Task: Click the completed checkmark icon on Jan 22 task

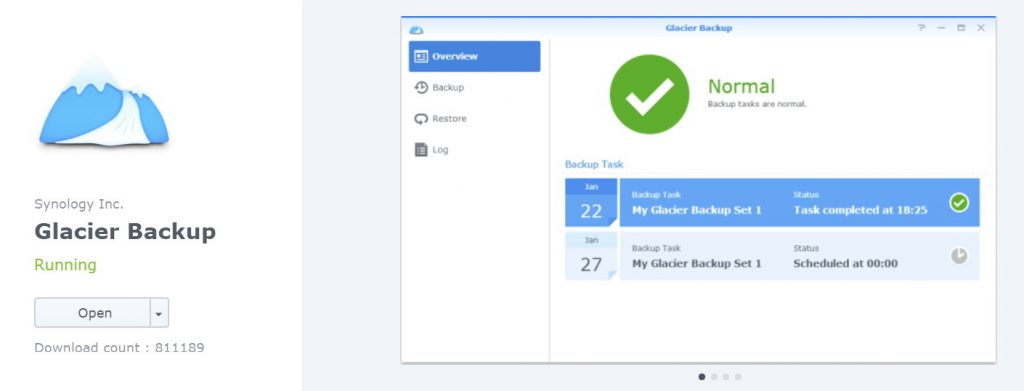Action: coord(959,202)
